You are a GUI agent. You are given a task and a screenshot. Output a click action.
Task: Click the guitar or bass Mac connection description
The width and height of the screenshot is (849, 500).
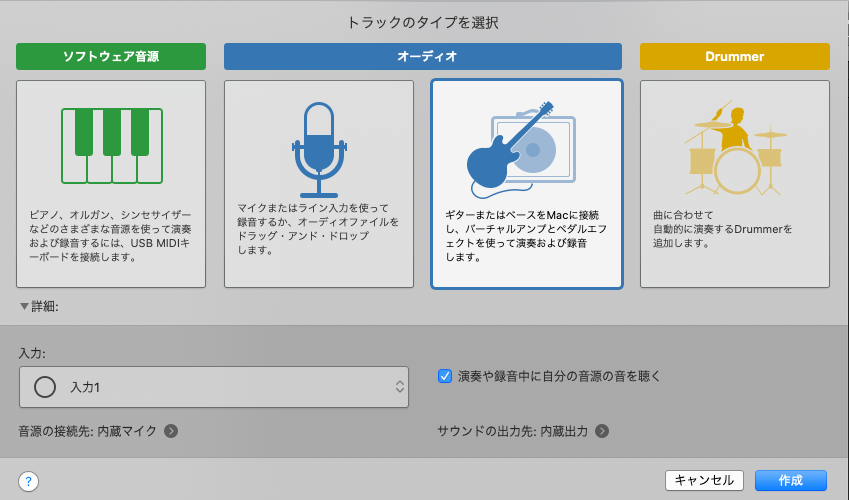click(526, 236)
